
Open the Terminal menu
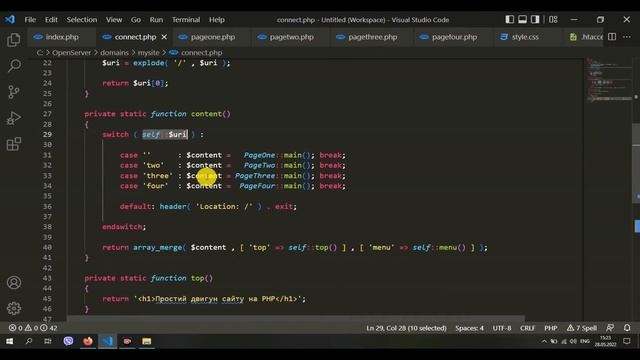[x=186, y=20]
